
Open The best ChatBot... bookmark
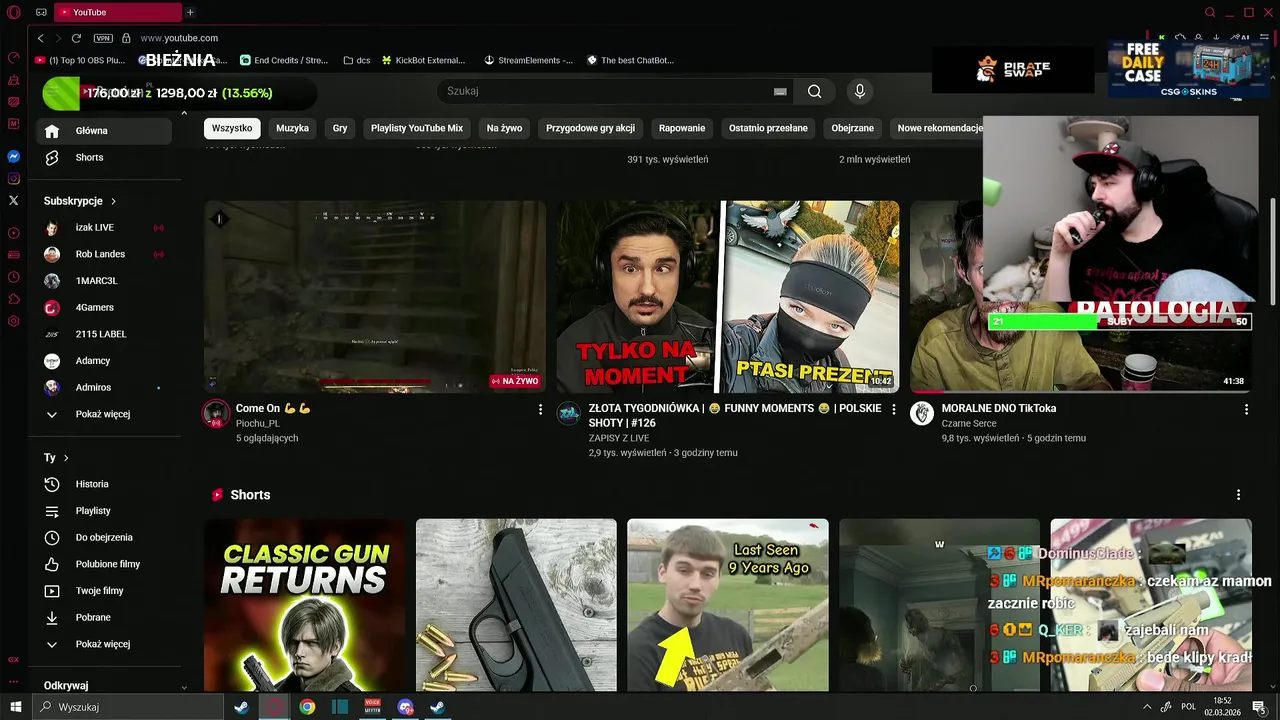630,60
